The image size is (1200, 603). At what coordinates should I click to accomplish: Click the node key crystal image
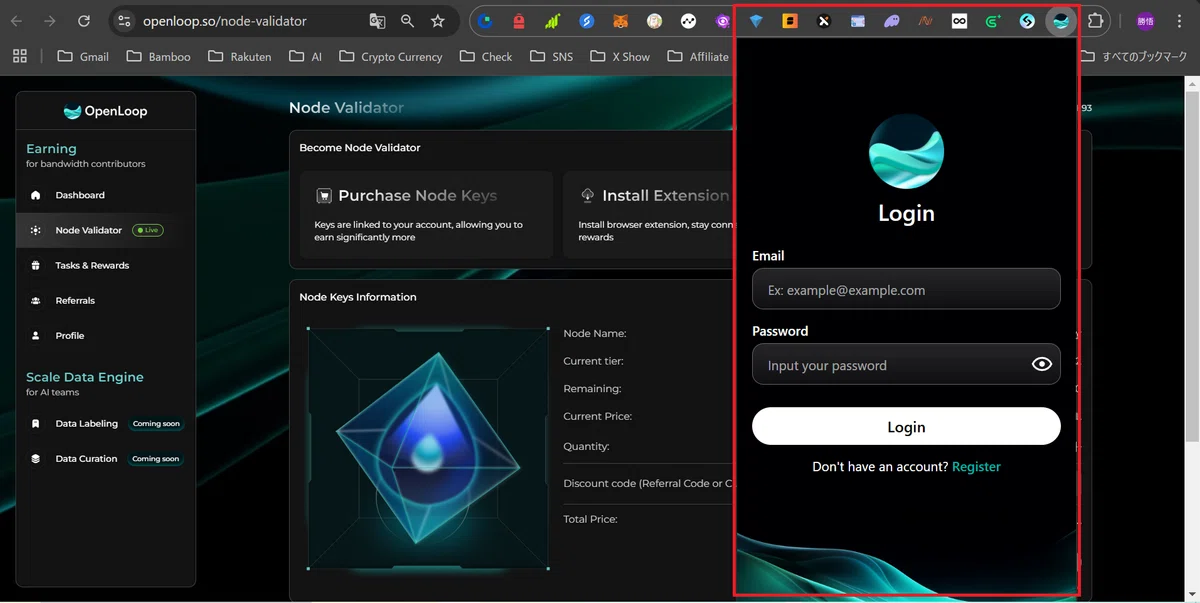428,448
